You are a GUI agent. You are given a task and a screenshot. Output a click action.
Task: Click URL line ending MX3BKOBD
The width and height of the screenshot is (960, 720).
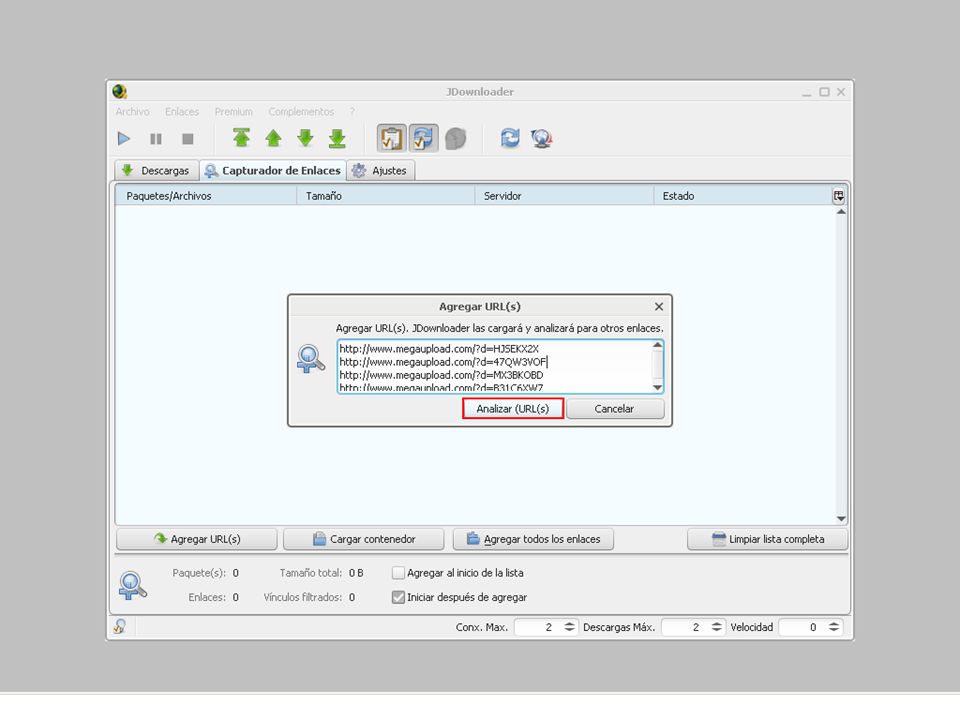(441, 375)
